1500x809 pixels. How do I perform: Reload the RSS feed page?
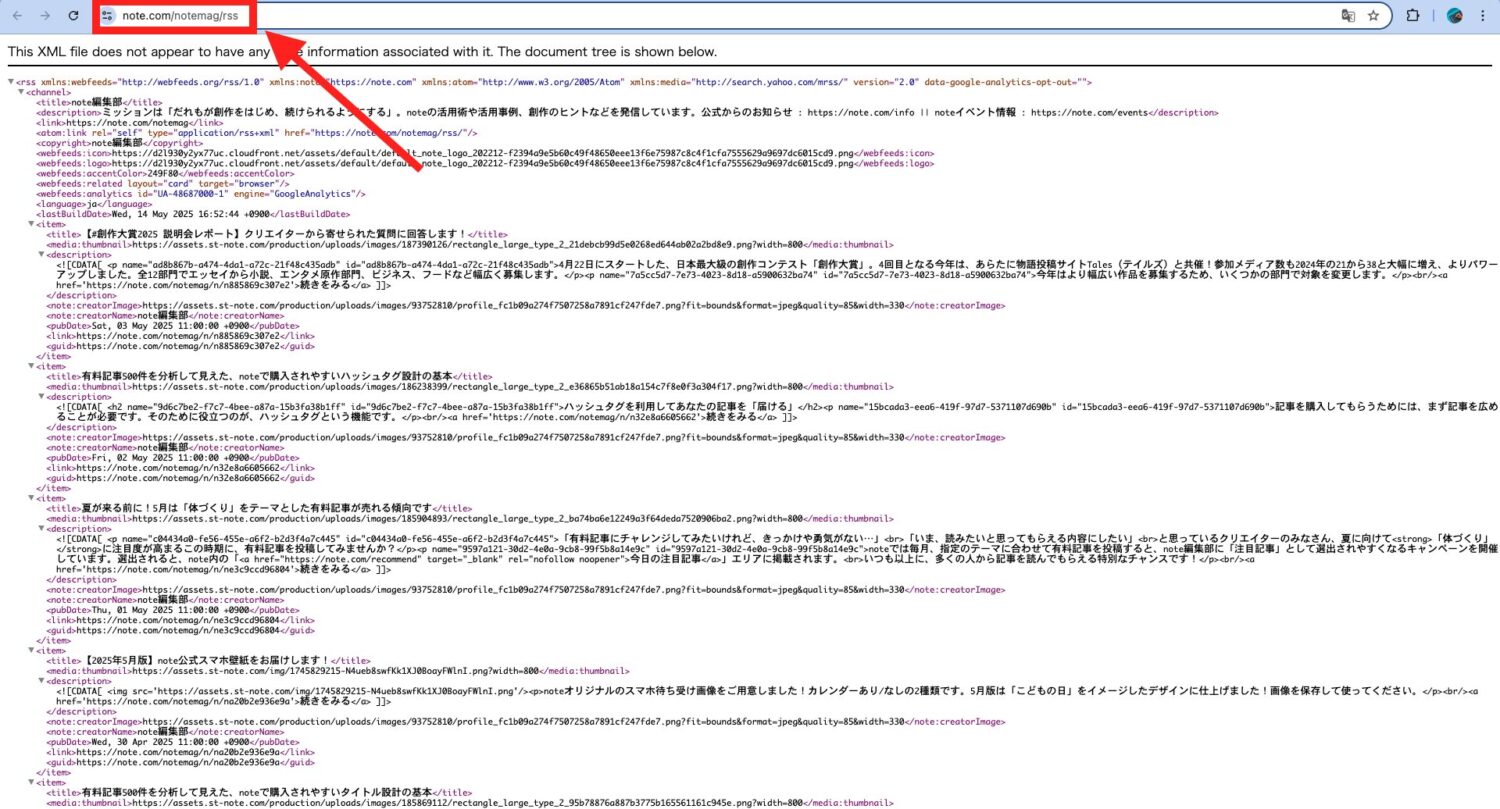tap(73, 16)
